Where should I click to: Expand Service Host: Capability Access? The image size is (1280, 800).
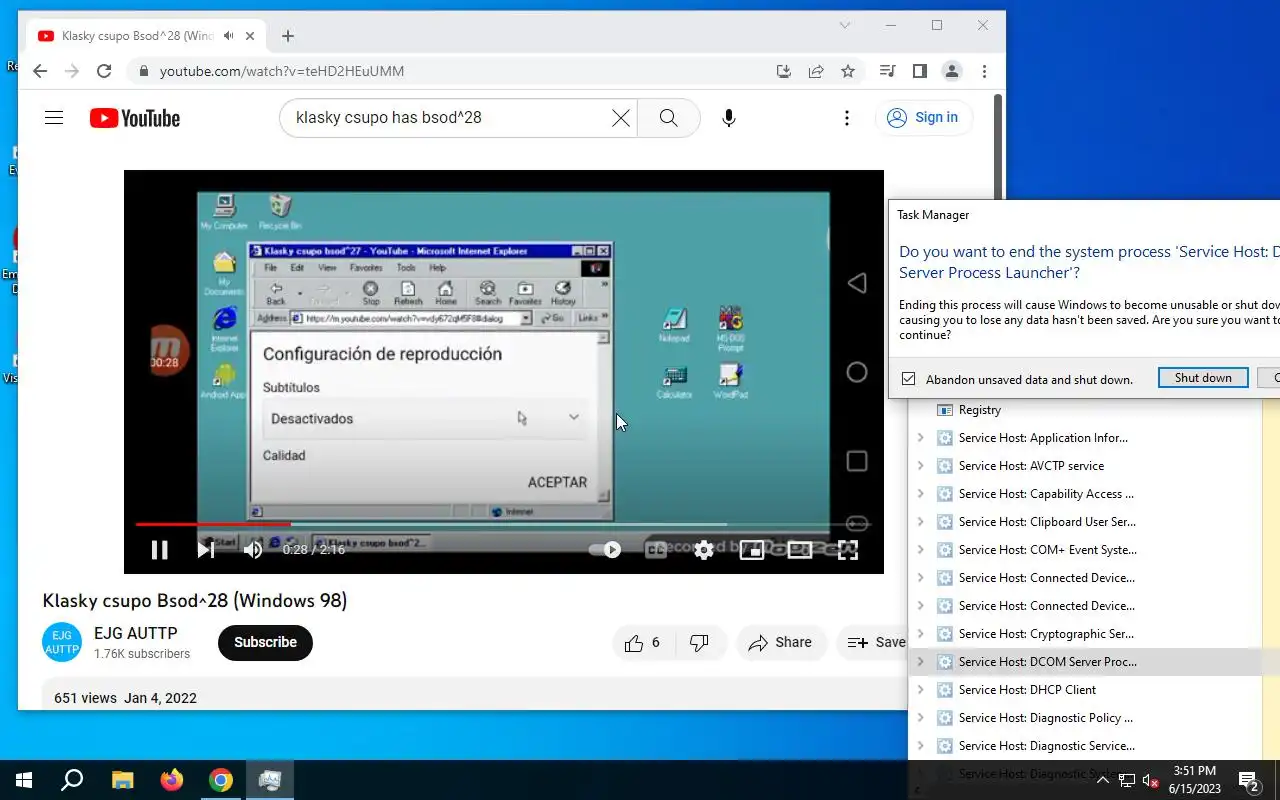point(921,494)
